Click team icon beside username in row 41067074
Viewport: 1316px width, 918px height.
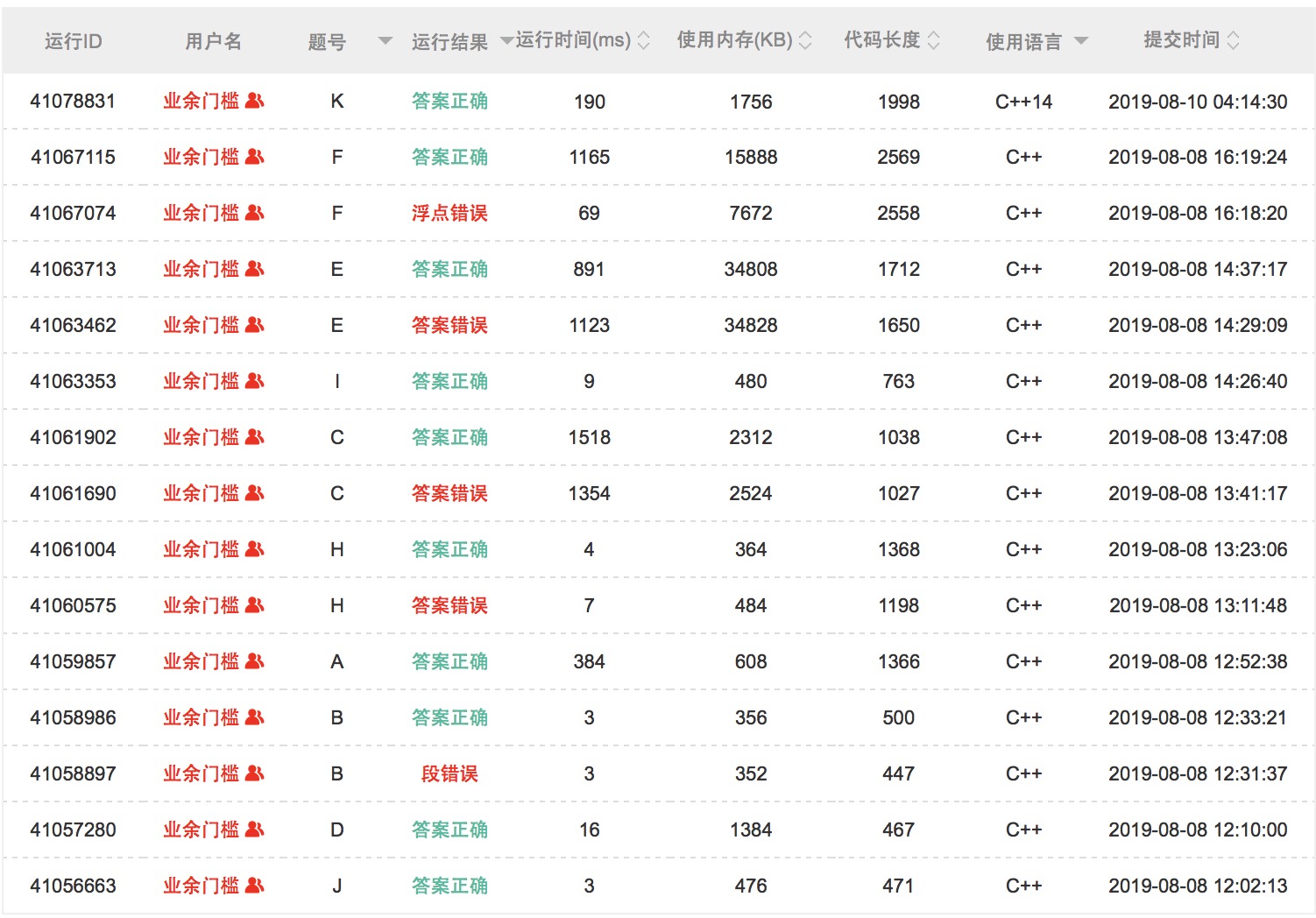[x=255, y=213]
